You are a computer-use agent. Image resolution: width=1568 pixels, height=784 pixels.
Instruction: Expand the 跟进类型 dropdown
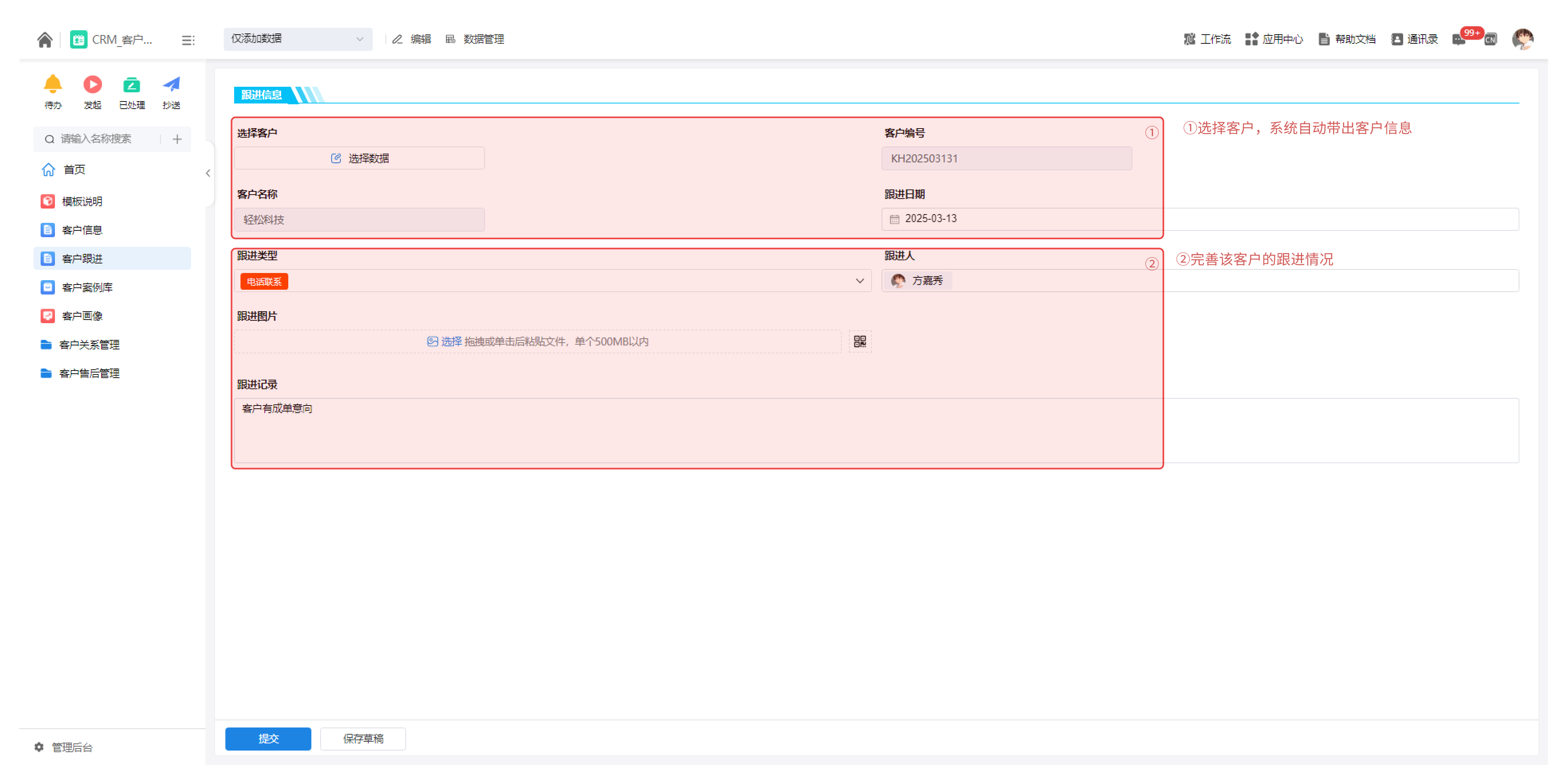(x=860, y=281)
